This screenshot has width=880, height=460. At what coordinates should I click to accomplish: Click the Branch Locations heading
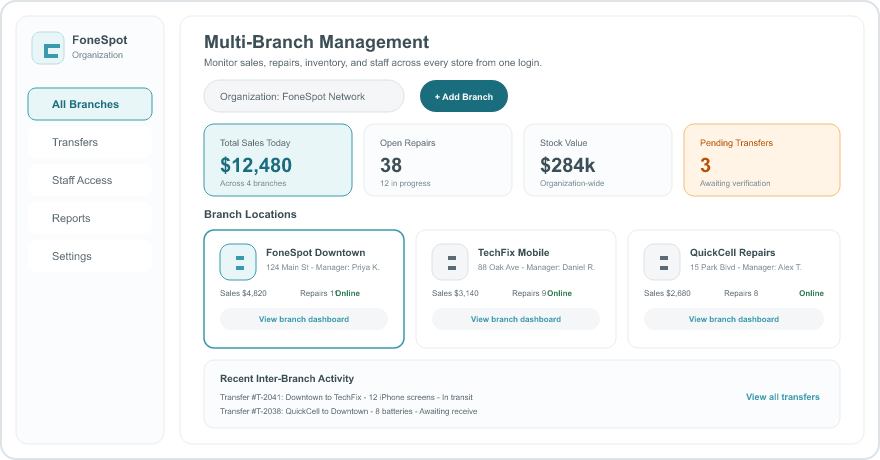tap(250, 214)
